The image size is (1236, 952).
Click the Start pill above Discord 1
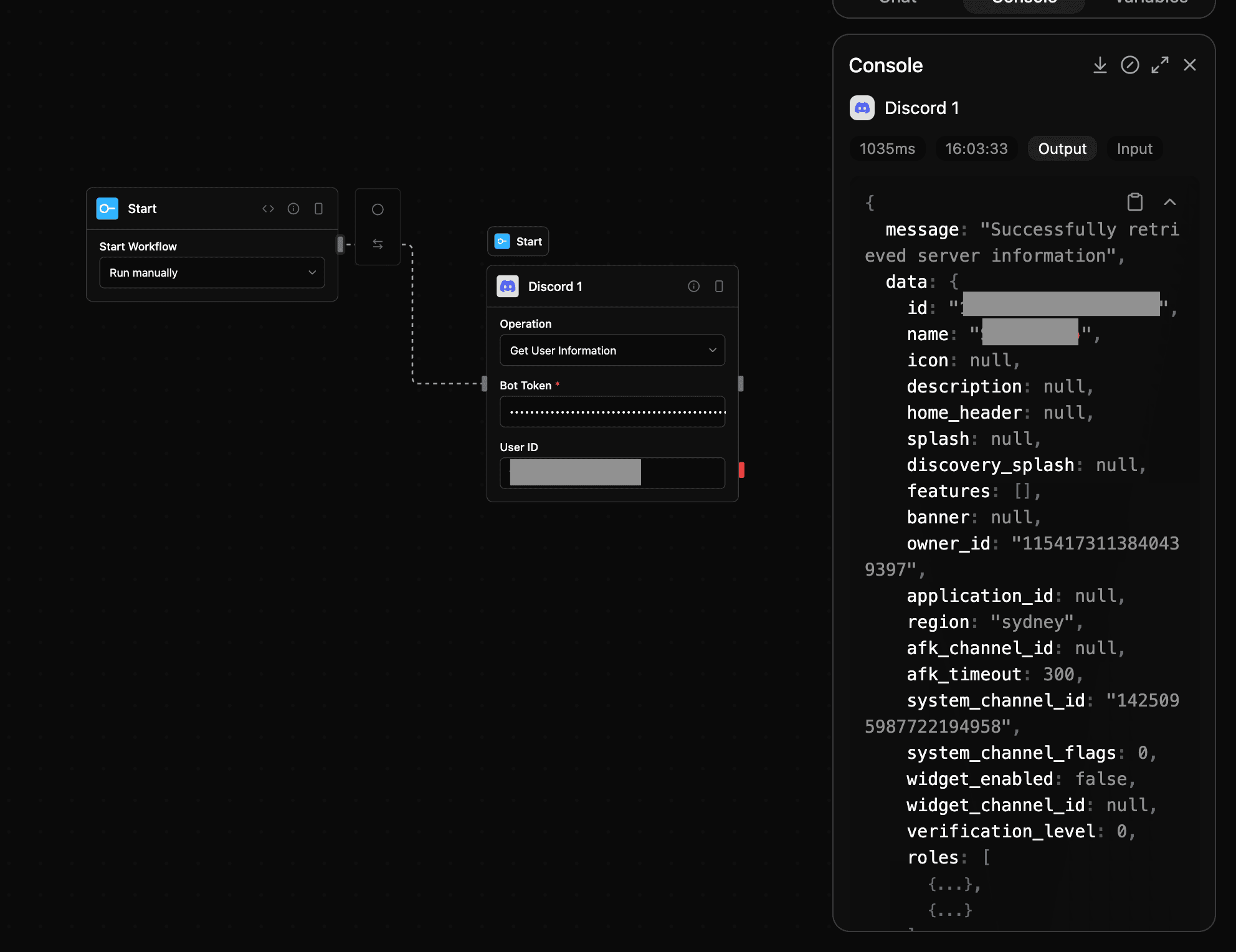(518, 241)
